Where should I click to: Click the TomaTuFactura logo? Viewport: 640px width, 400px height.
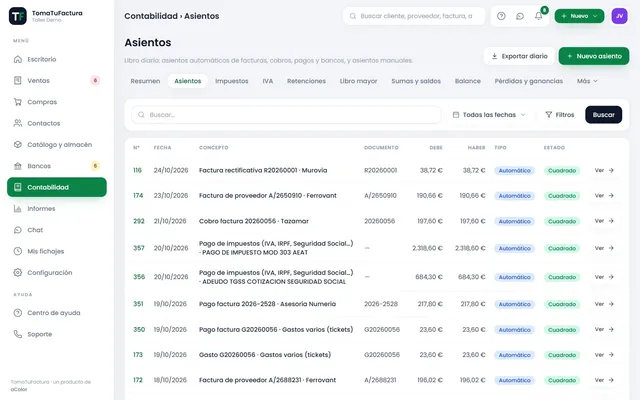(18, 16)
